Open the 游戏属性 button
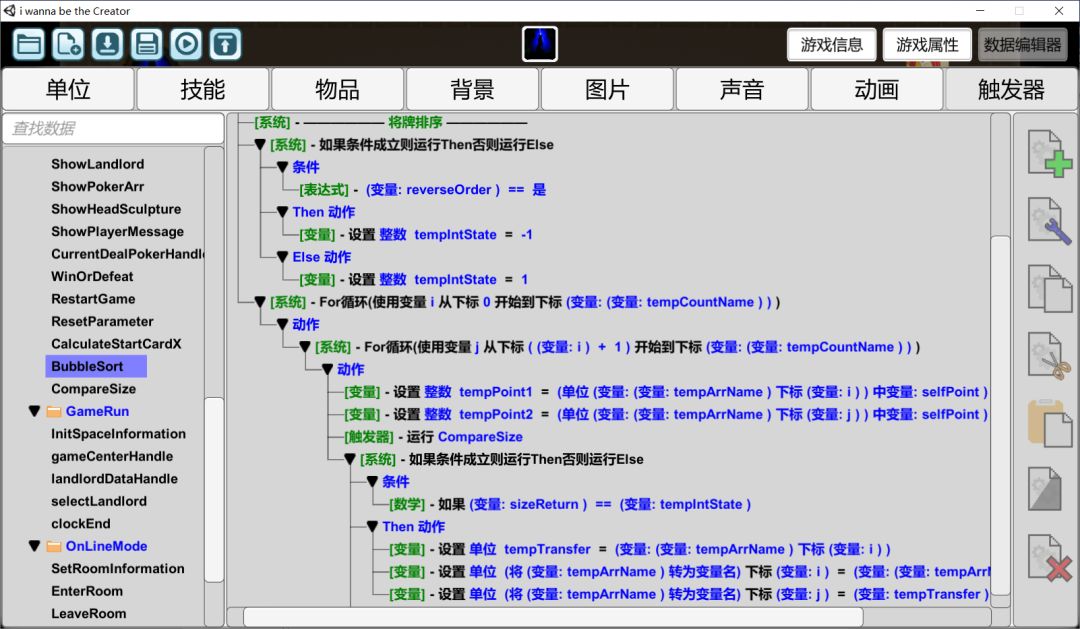The height and width of the screenshot is (629, 1080). click(927, 45)
